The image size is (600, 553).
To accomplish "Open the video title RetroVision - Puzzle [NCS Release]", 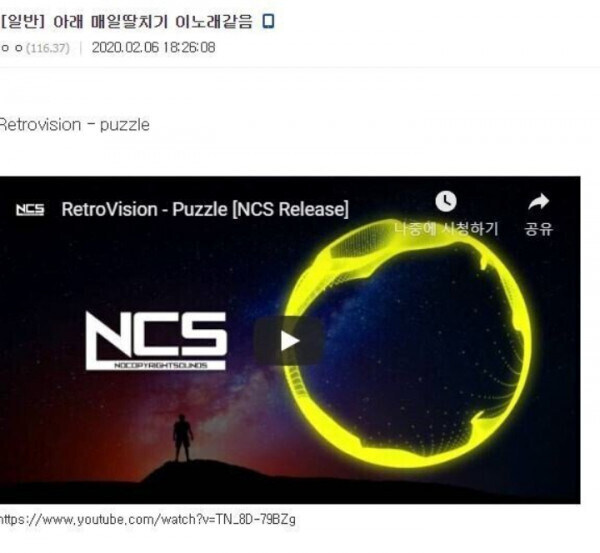I will point(205,209).
